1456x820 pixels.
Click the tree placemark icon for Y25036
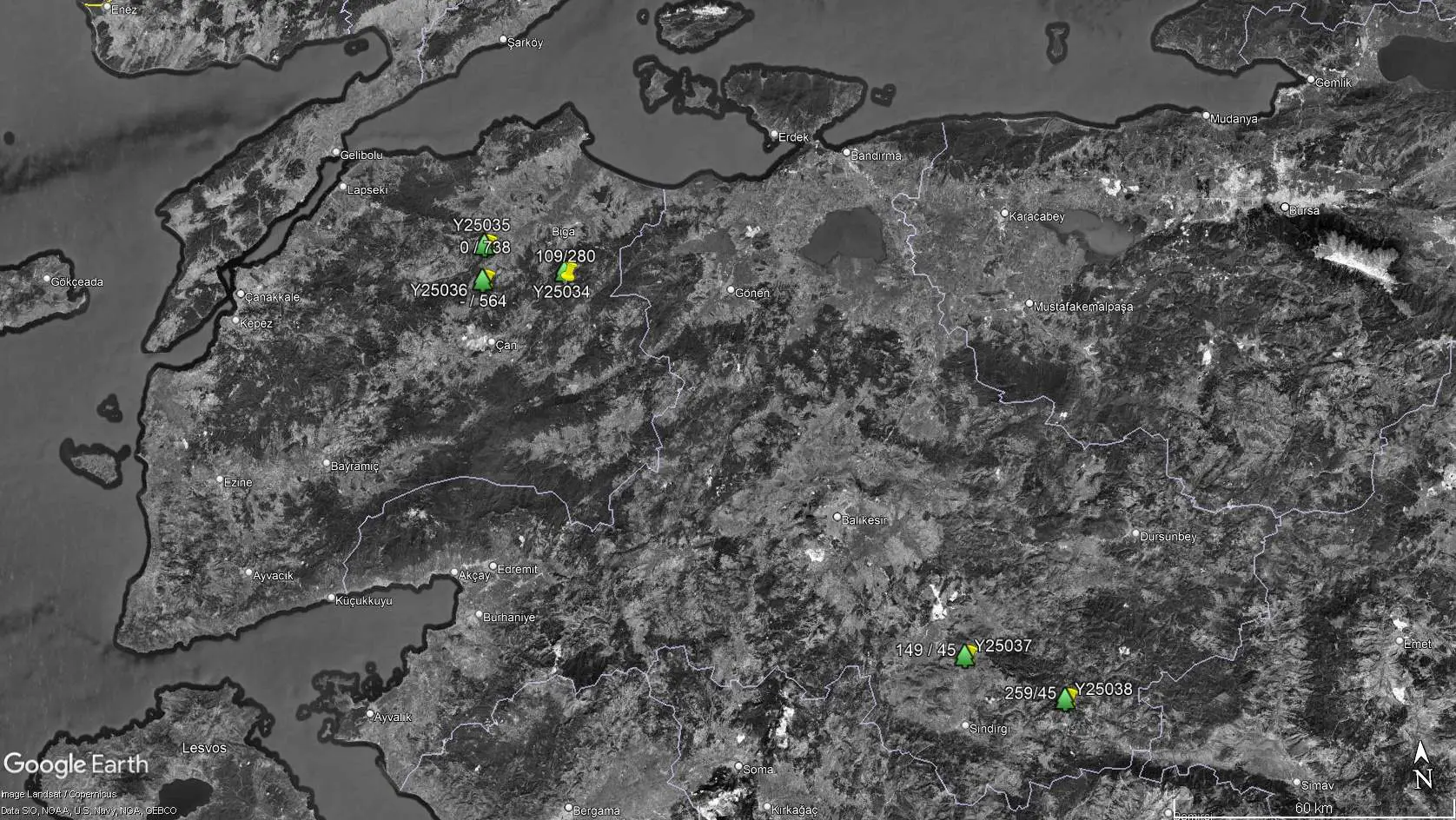(x=483, y=281)
